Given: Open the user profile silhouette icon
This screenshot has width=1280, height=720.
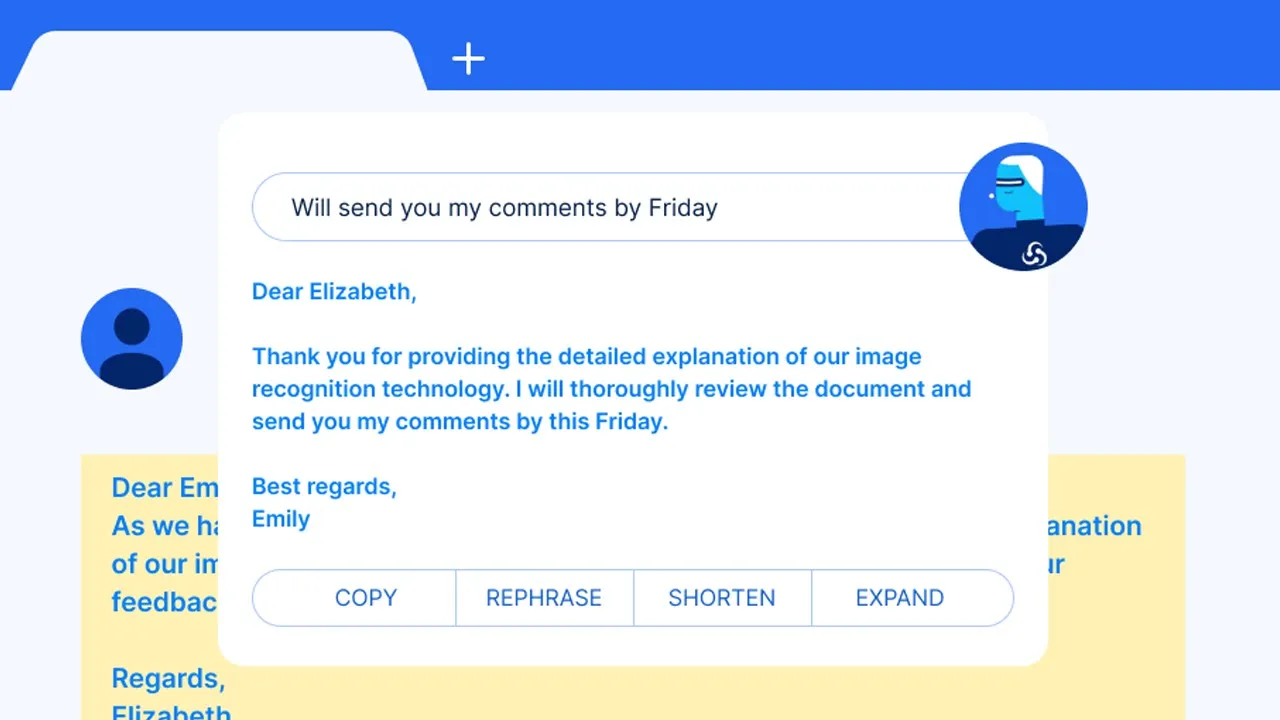Looking at the screenshot, I should (132, 339).
